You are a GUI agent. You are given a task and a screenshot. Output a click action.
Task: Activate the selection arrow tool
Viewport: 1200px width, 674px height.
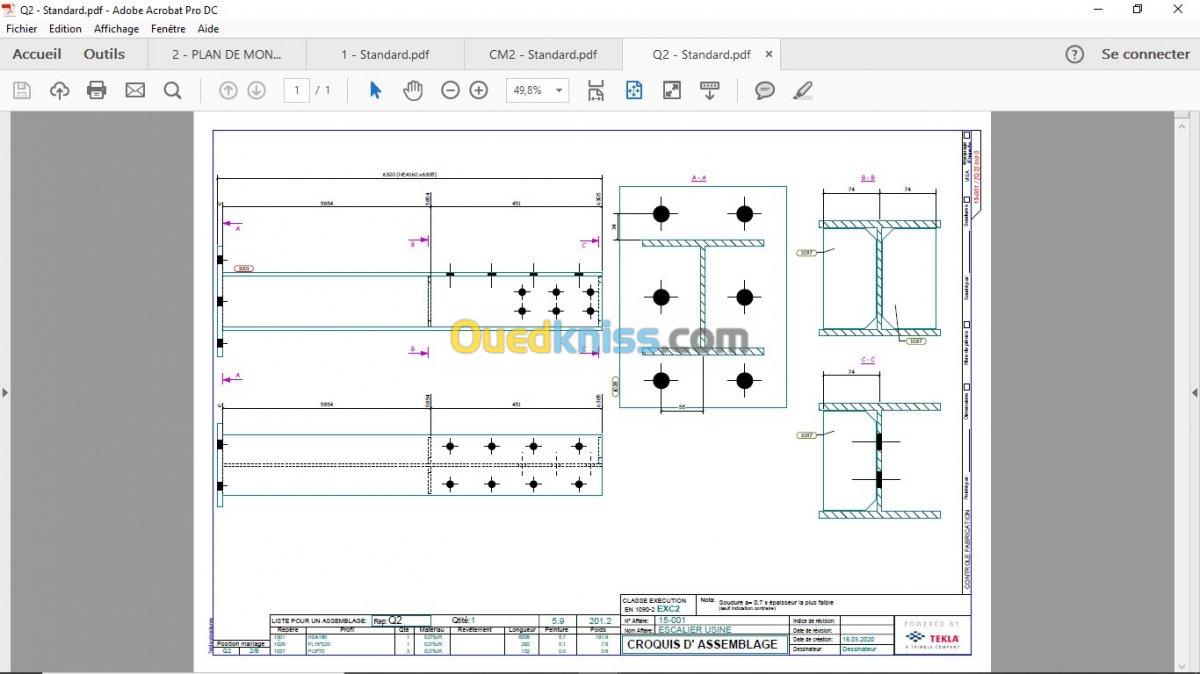[375, 91]
